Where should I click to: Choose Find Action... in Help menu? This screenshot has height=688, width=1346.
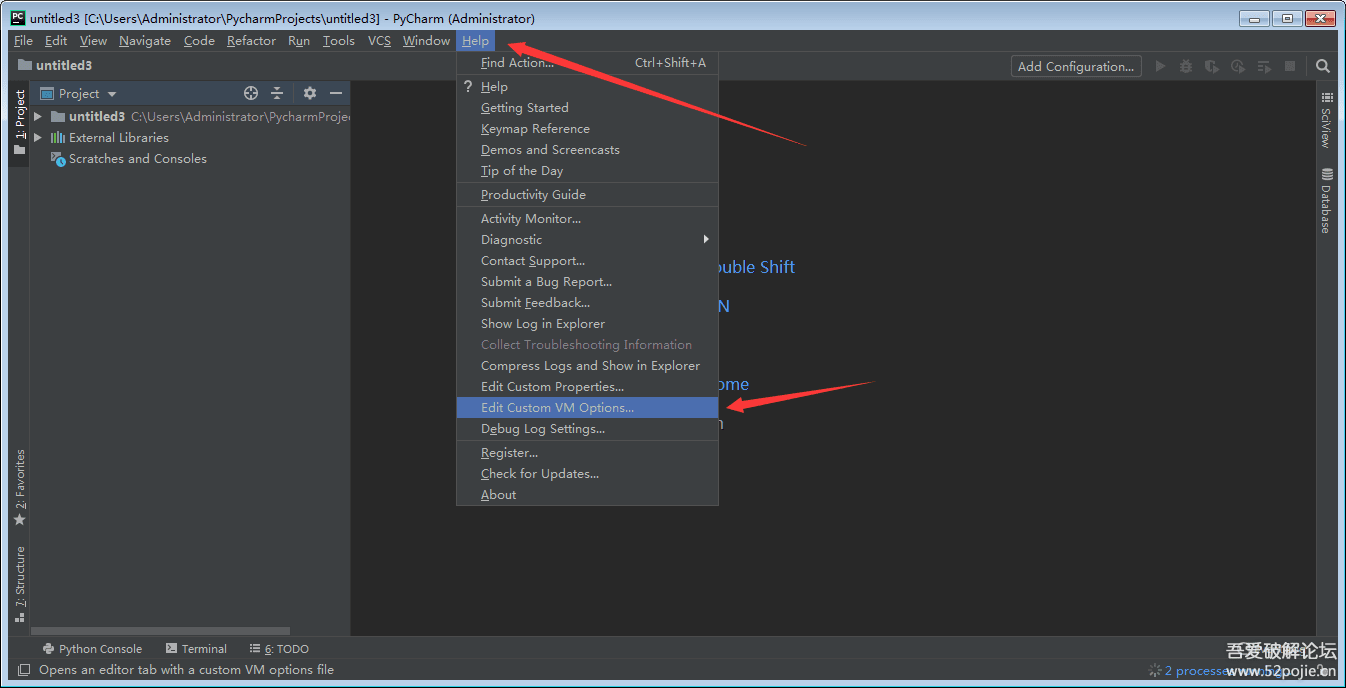click(x=587, y=63)
